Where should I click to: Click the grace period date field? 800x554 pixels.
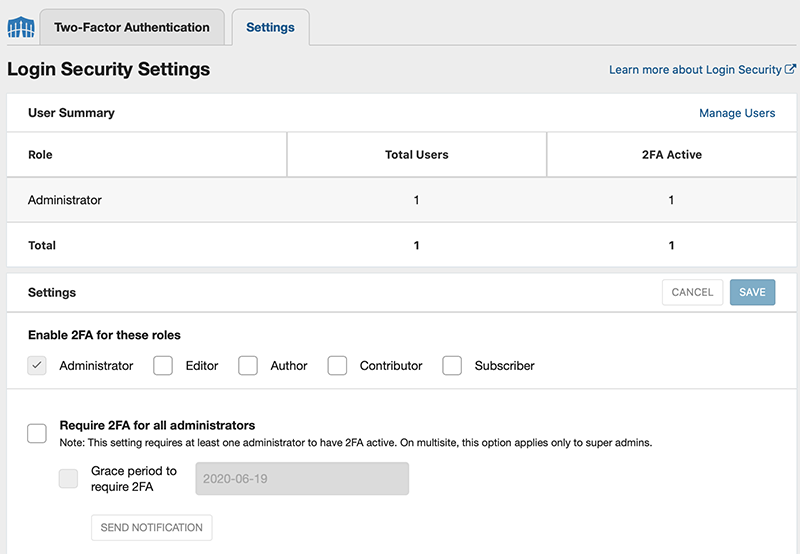click(x=302, y=479)
